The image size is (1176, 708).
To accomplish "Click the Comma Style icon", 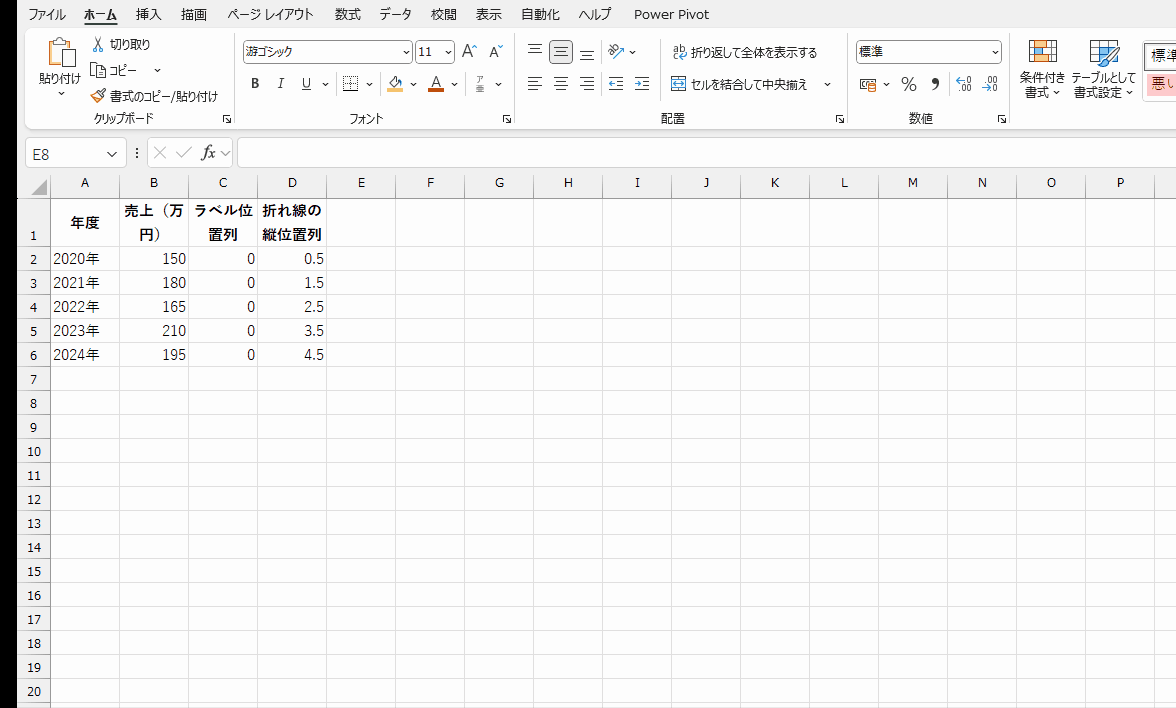I will 933,84.
